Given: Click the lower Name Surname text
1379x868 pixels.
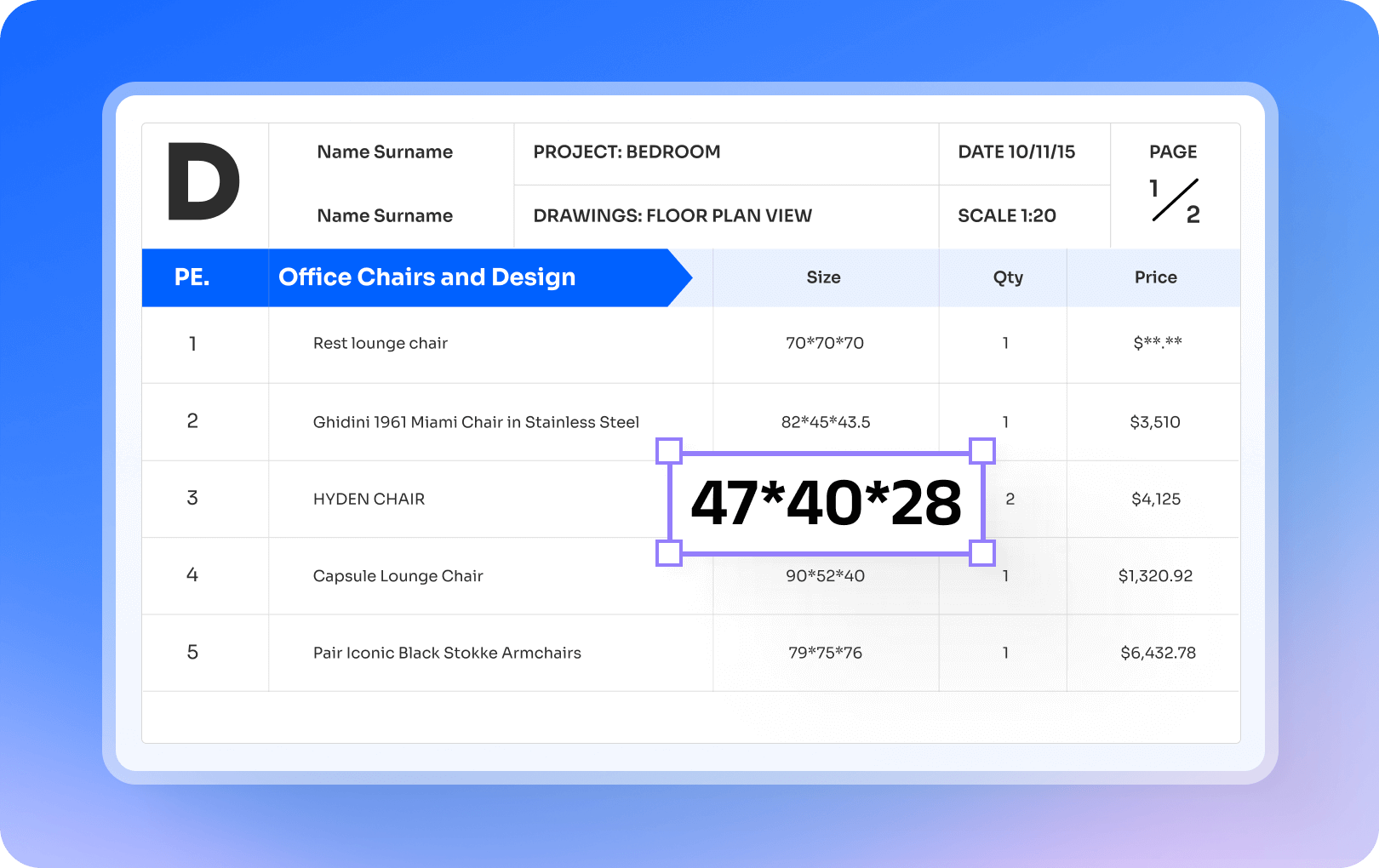Looking at the screenshot, I should pyautogui.click(x=385, y=216).
